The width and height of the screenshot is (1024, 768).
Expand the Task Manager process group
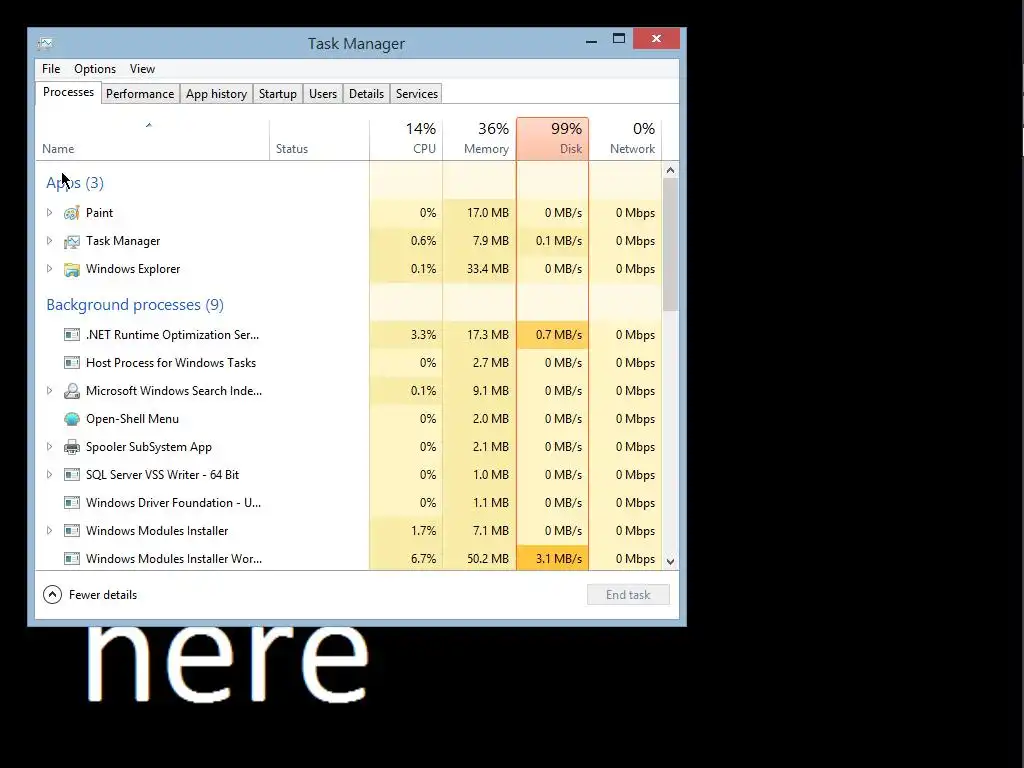[49, 241]
